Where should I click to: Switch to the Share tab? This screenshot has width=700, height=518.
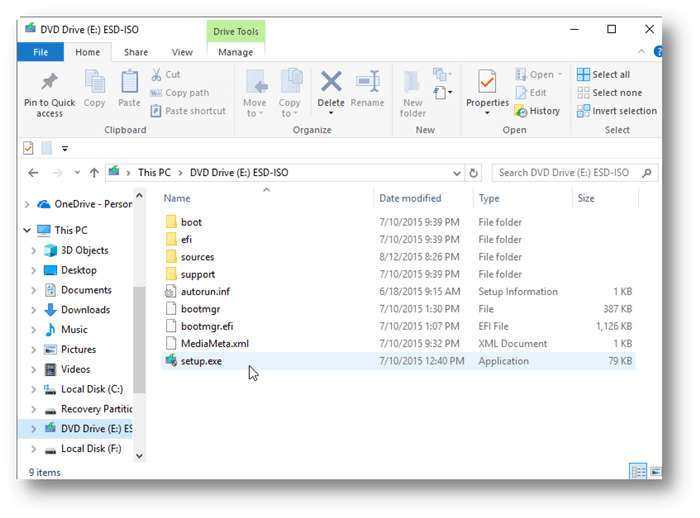point(136,52)
